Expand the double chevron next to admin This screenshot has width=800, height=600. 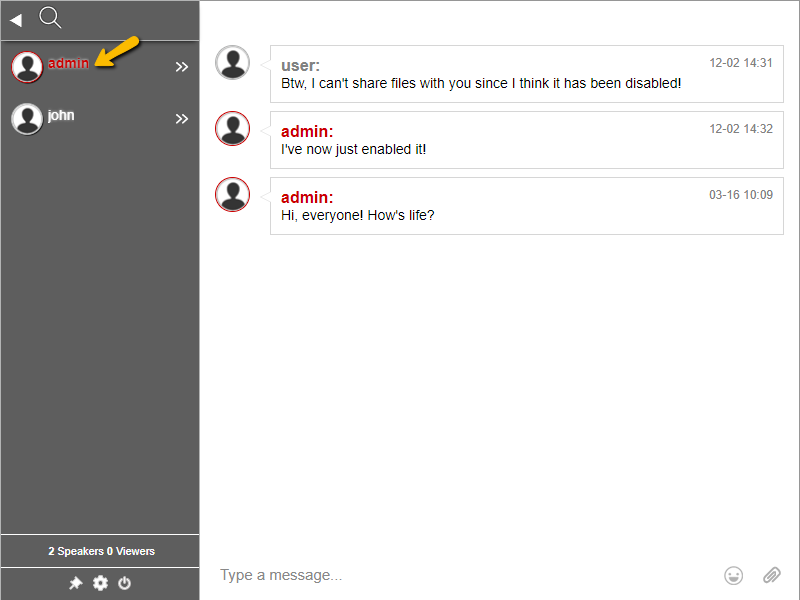pyautogui.click(x=182, y=67)
